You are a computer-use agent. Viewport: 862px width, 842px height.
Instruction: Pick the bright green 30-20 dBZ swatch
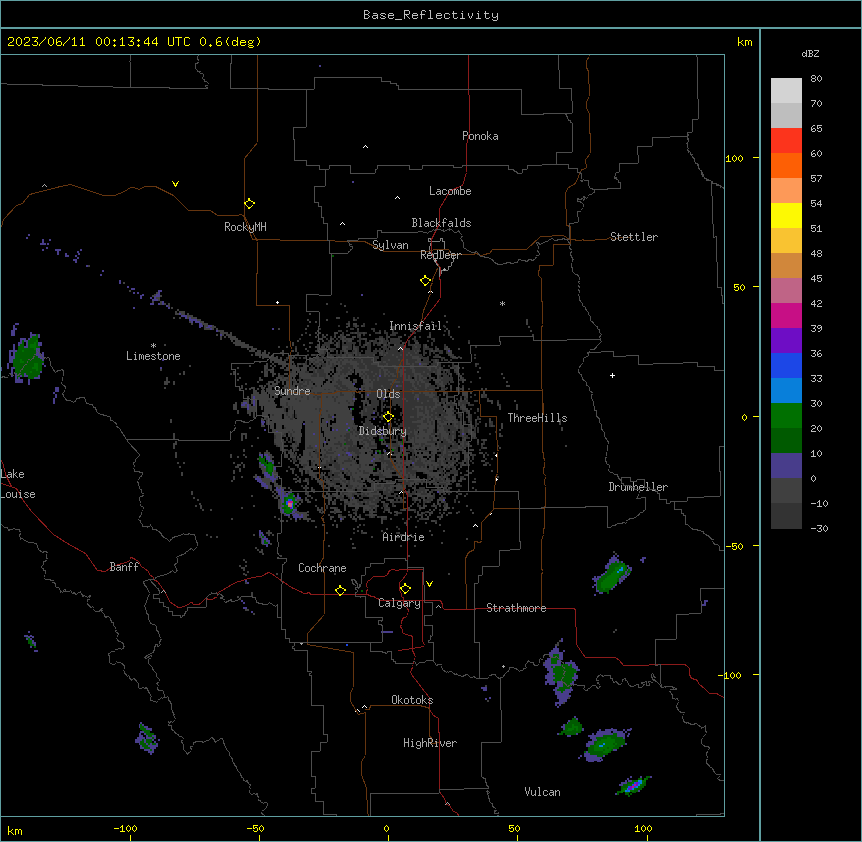[786, 416]
